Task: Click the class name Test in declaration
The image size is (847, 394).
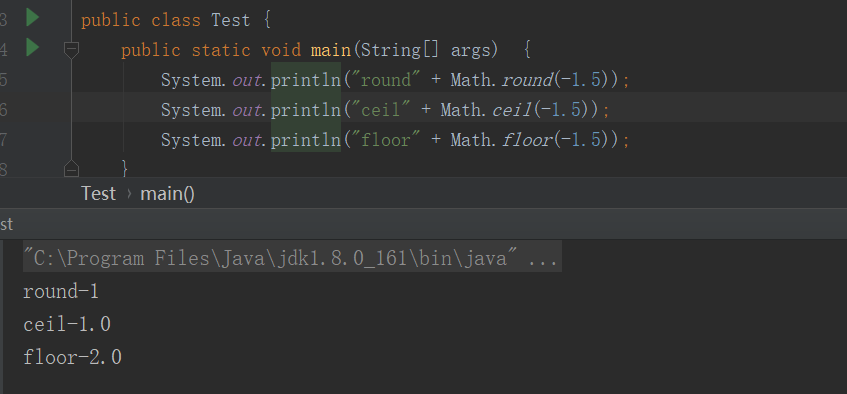Action: 231,21
